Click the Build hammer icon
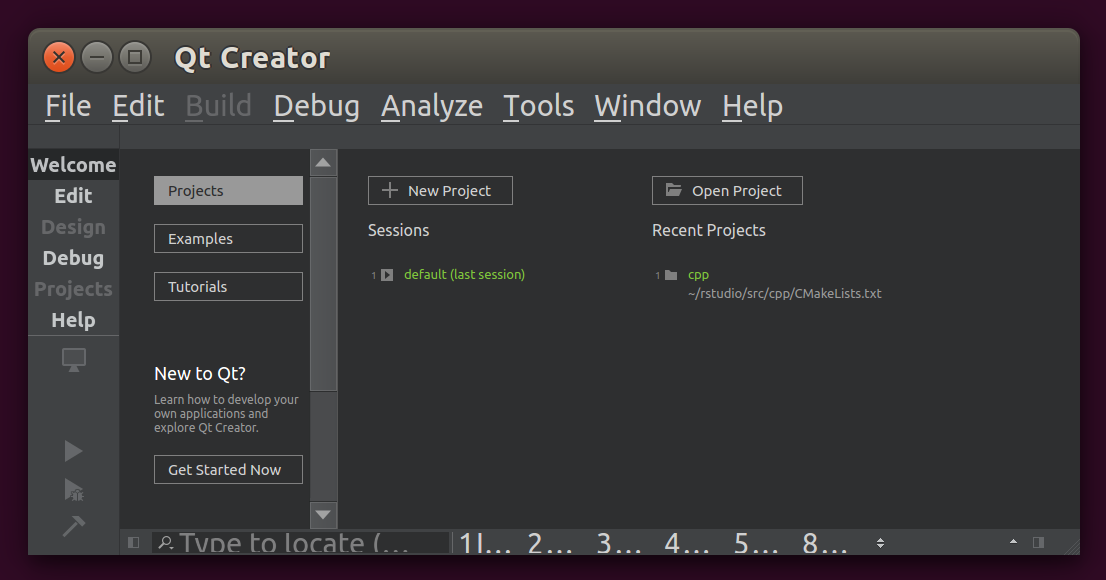 click(74, 526)
